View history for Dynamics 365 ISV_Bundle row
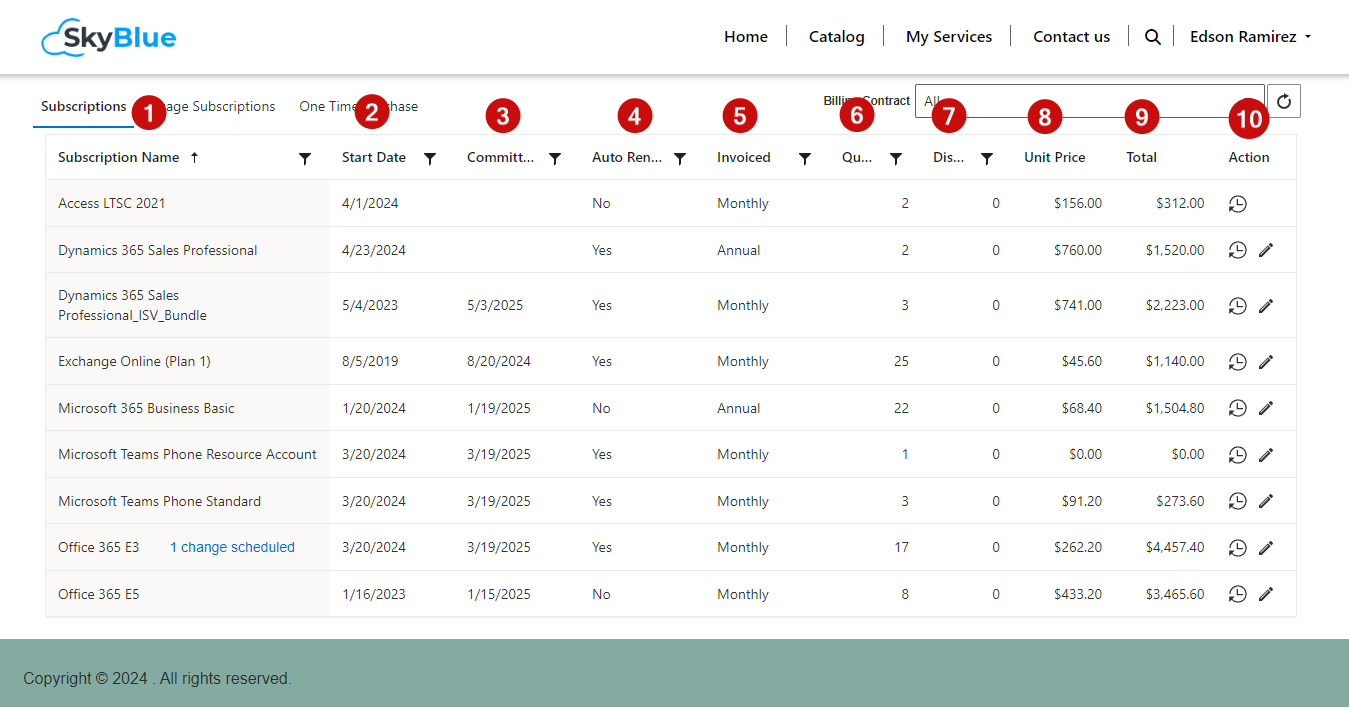The width and height of the screenshot is (1349, 708). (1237, 306)
